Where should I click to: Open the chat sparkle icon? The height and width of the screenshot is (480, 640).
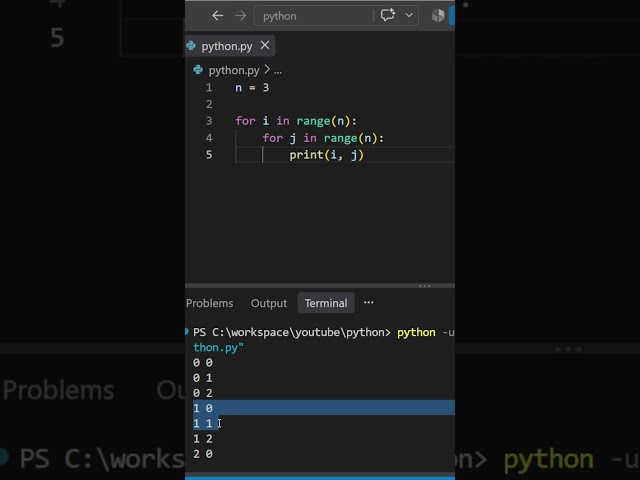point(388,16)
